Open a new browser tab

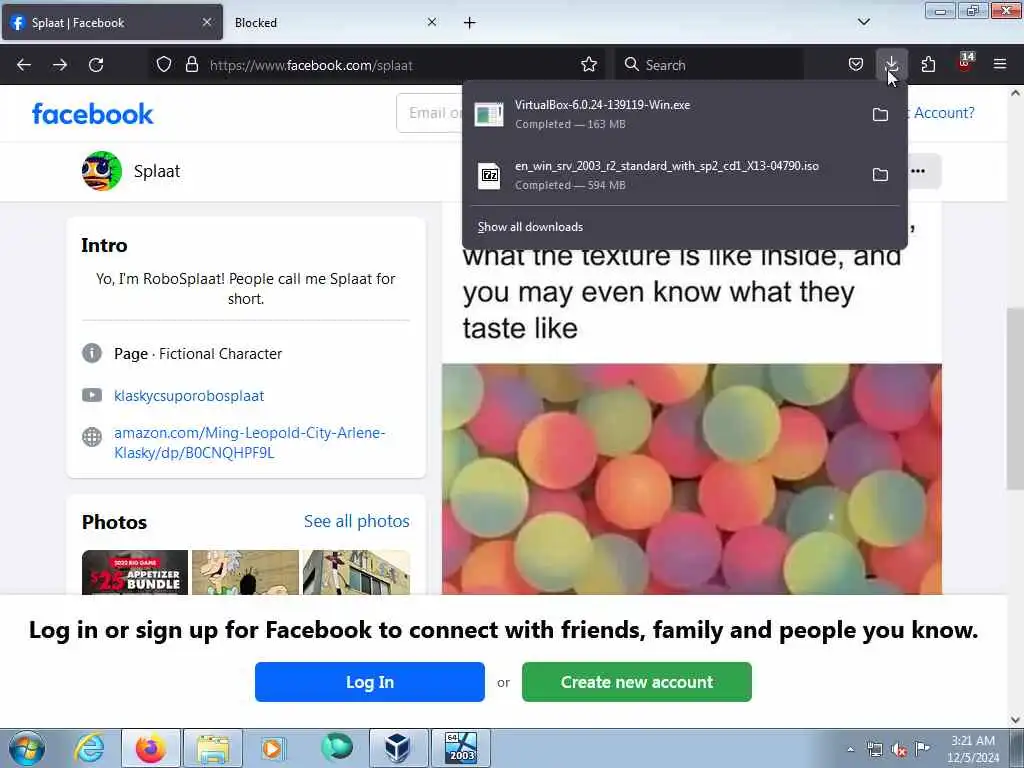470,23
